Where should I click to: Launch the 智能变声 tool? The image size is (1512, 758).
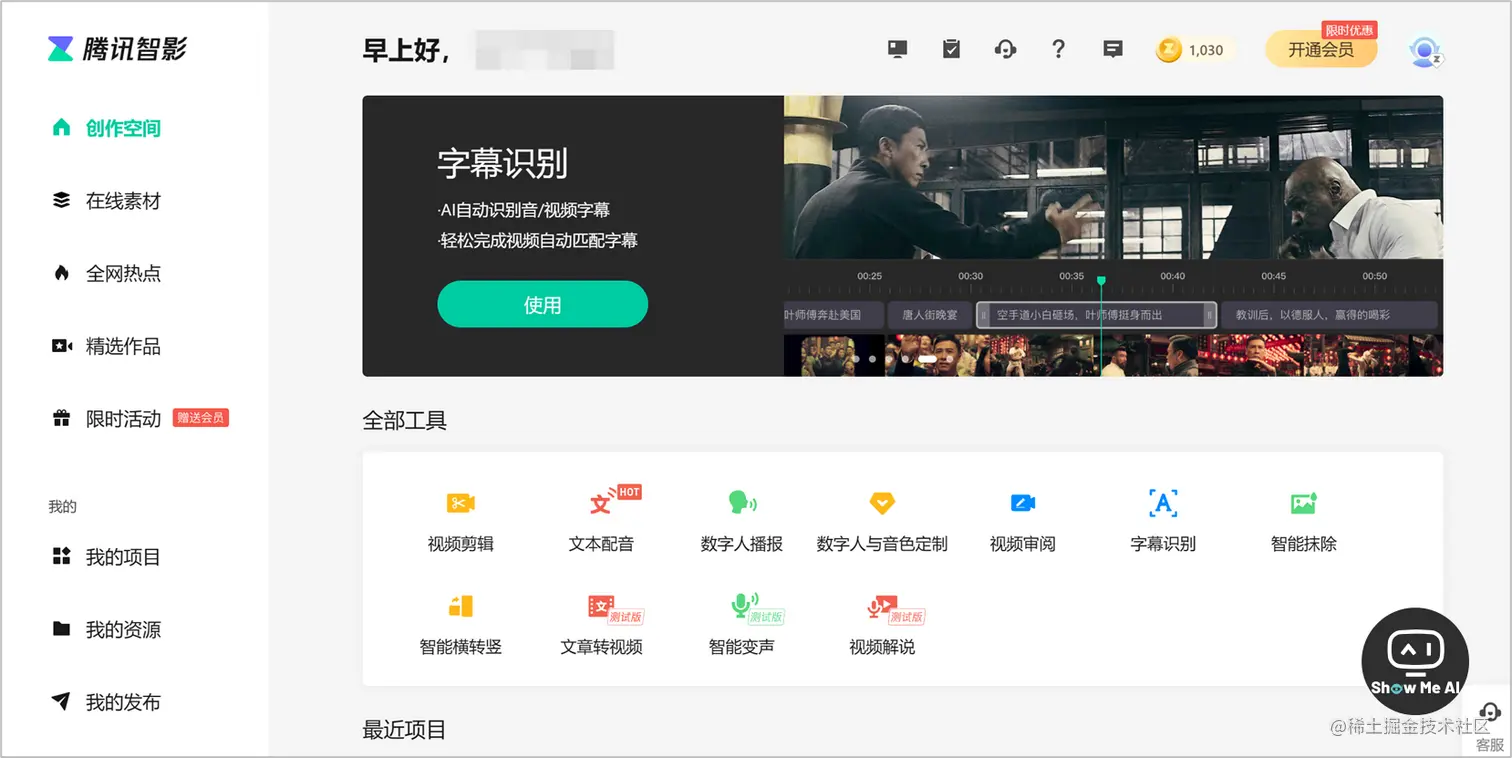pos(742,623)
